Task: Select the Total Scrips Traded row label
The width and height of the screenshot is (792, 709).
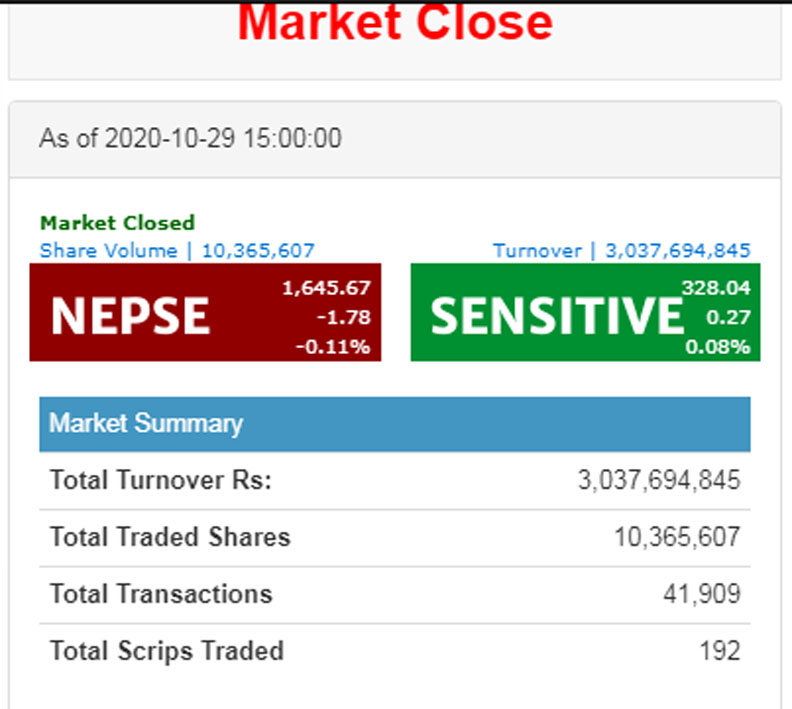Action: (x=167, y=651)
